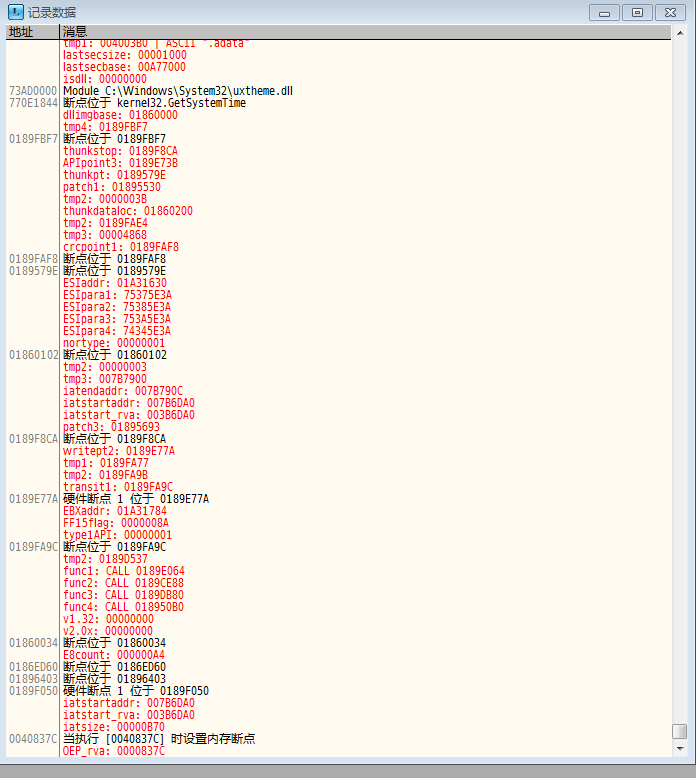Click the scrollbar down arrow

tap(680, 749)
